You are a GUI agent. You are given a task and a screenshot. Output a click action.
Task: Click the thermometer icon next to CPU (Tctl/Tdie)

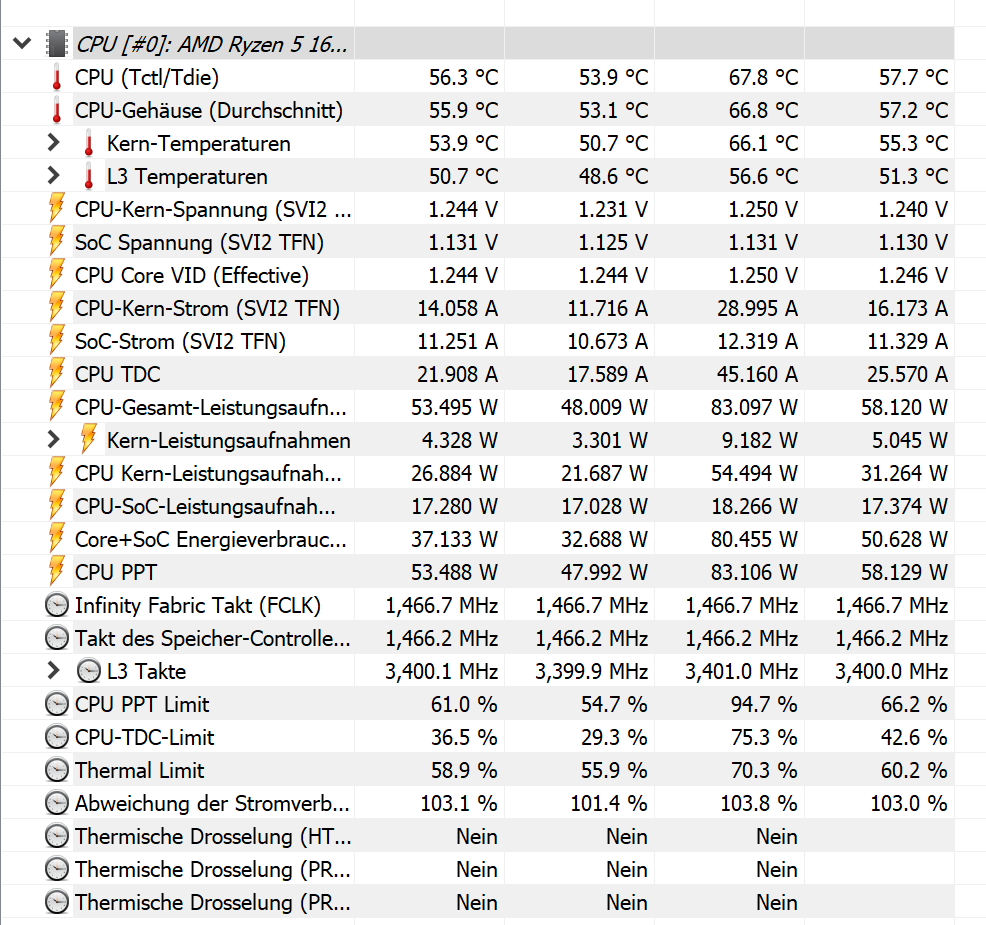pyautogui.click(x=57, y=77)
